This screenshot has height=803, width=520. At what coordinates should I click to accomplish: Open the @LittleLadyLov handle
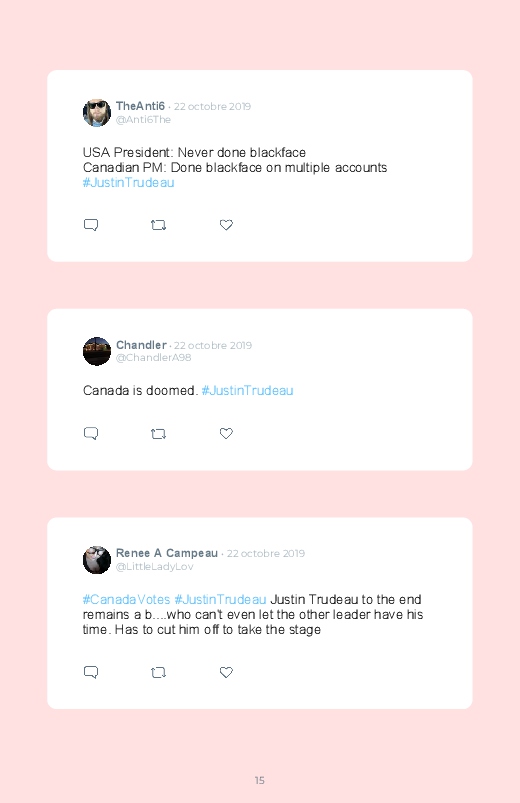(x=155, y=566)
